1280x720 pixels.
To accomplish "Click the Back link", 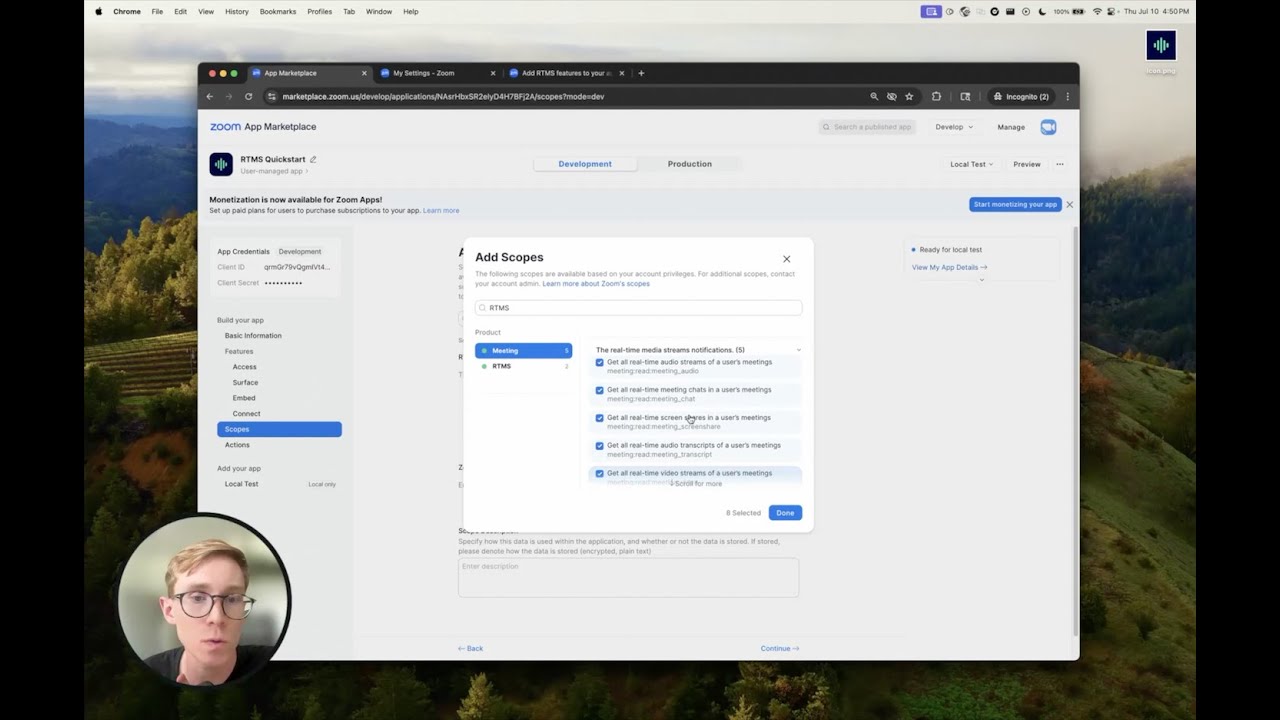I will (x=470, y=649).
